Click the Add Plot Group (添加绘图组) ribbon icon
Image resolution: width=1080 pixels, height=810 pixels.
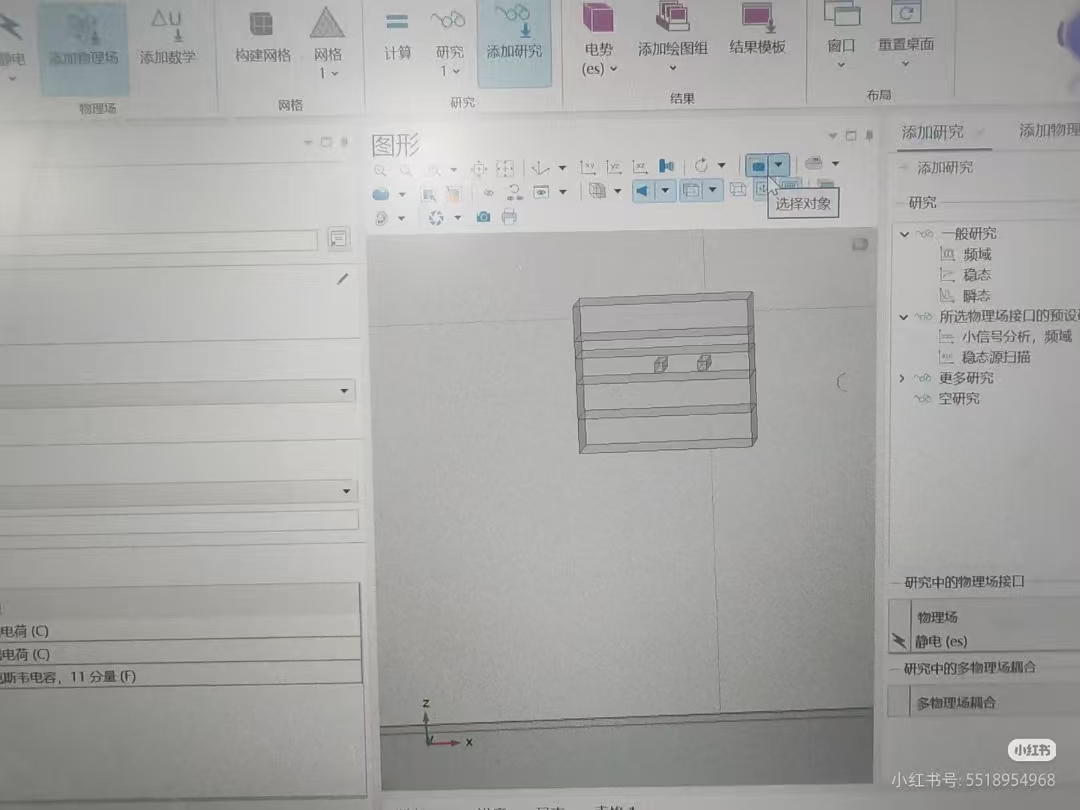coord(672,19)
